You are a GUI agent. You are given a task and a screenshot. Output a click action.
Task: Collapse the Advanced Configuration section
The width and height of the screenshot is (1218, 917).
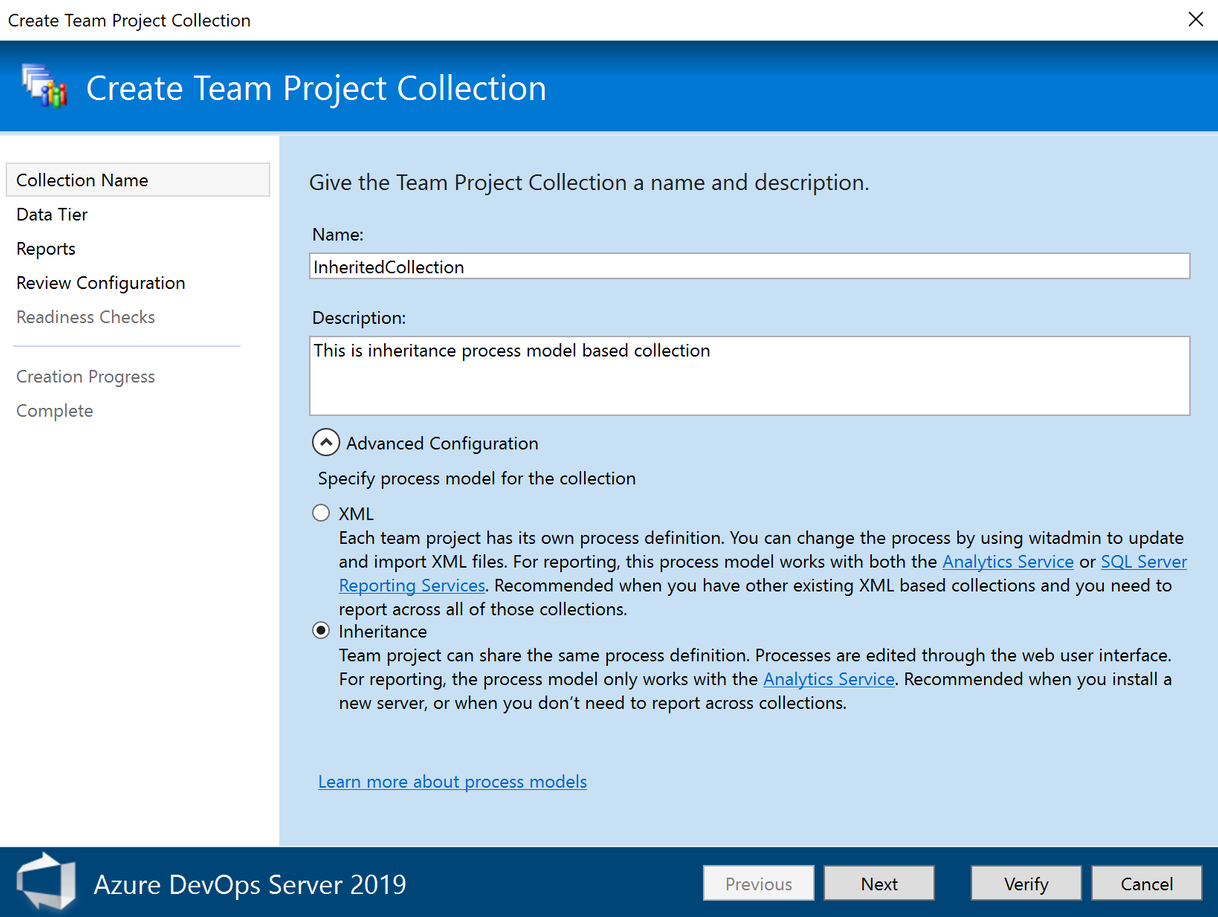point(326,443)
